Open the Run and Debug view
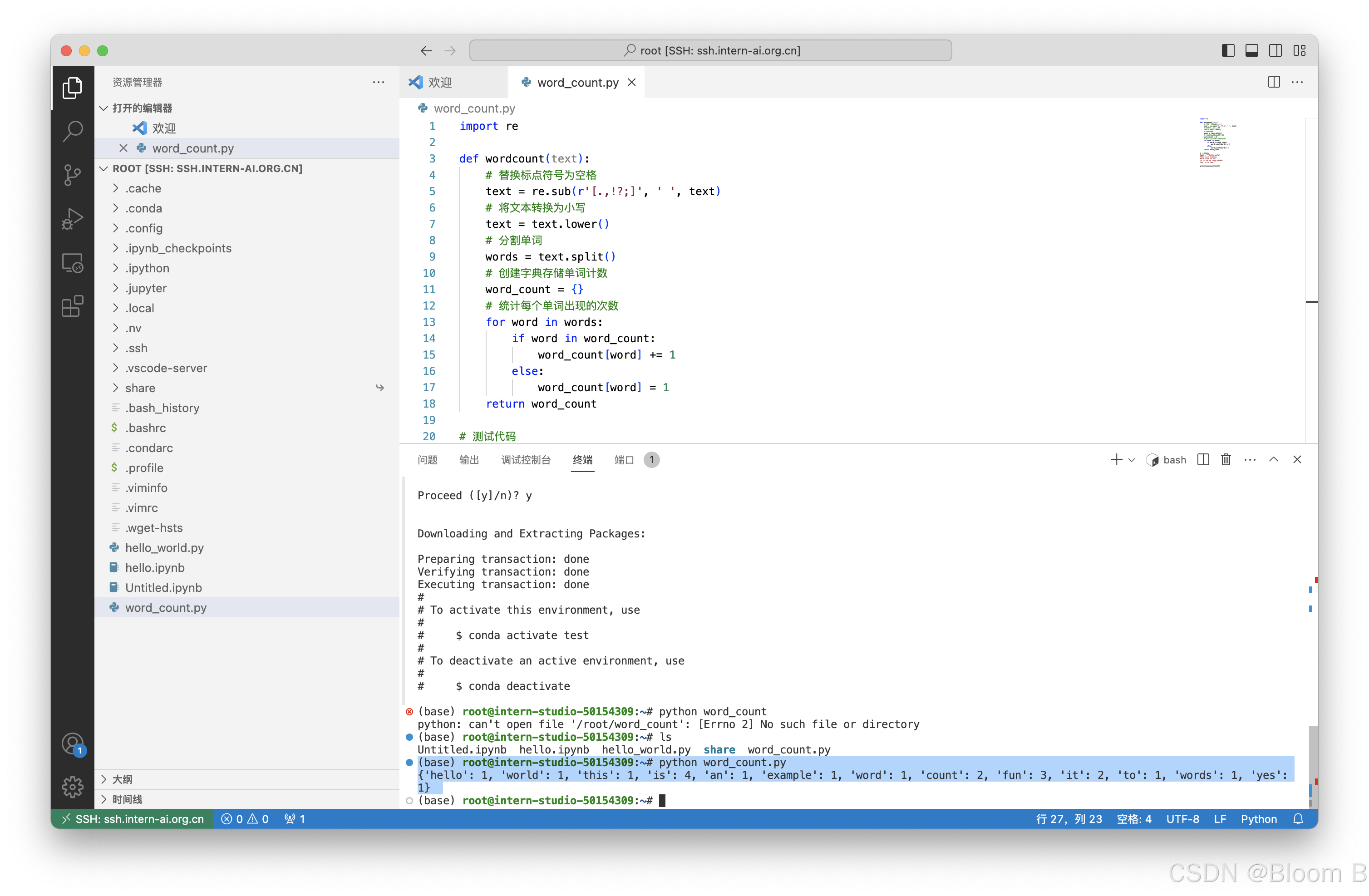The height and width of the screenshot is (896, 1369). coord(73,218)
